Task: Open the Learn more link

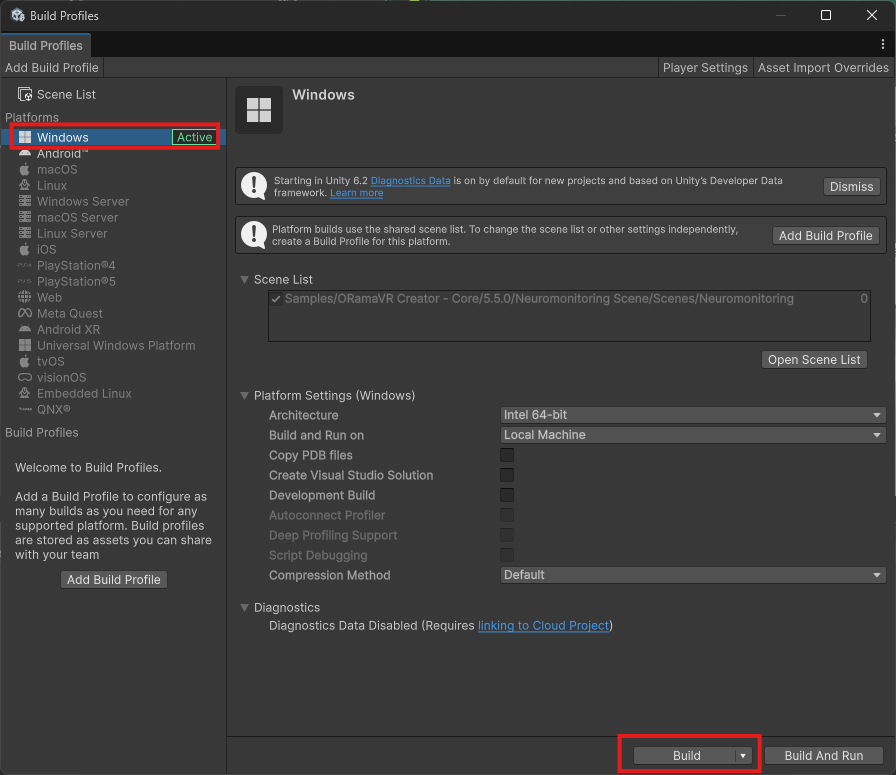Action: (357, 193)
